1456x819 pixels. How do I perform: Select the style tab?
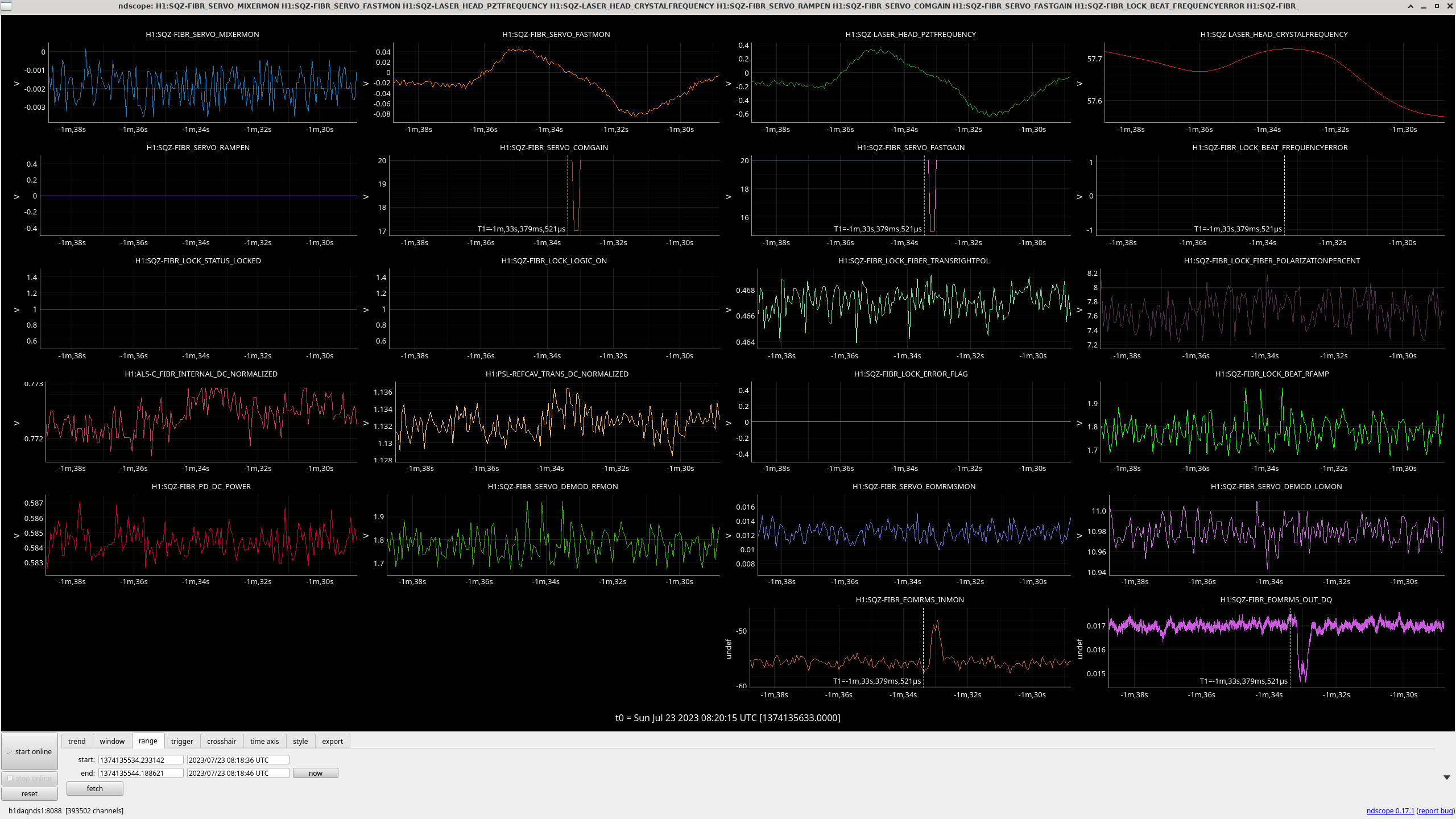point(300,741)
